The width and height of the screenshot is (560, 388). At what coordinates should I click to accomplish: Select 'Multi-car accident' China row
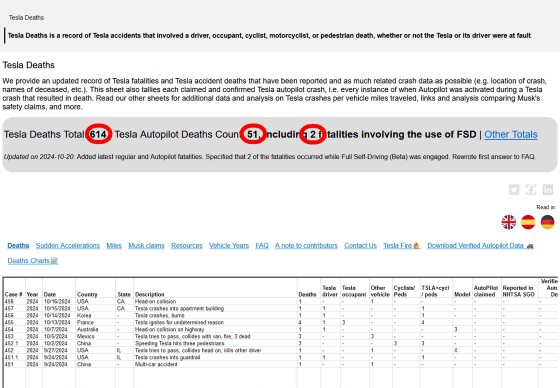156,364
